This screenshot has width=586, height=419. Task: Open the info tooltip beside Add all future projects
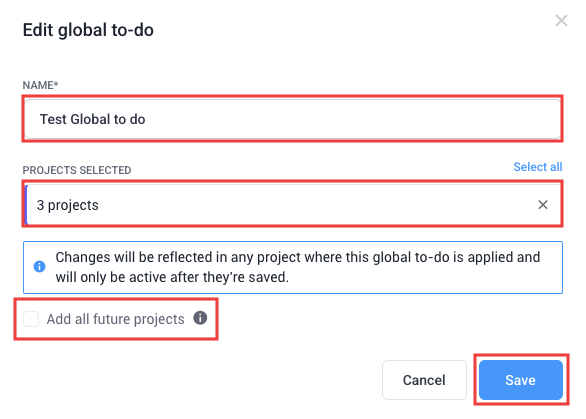(200, 318)
